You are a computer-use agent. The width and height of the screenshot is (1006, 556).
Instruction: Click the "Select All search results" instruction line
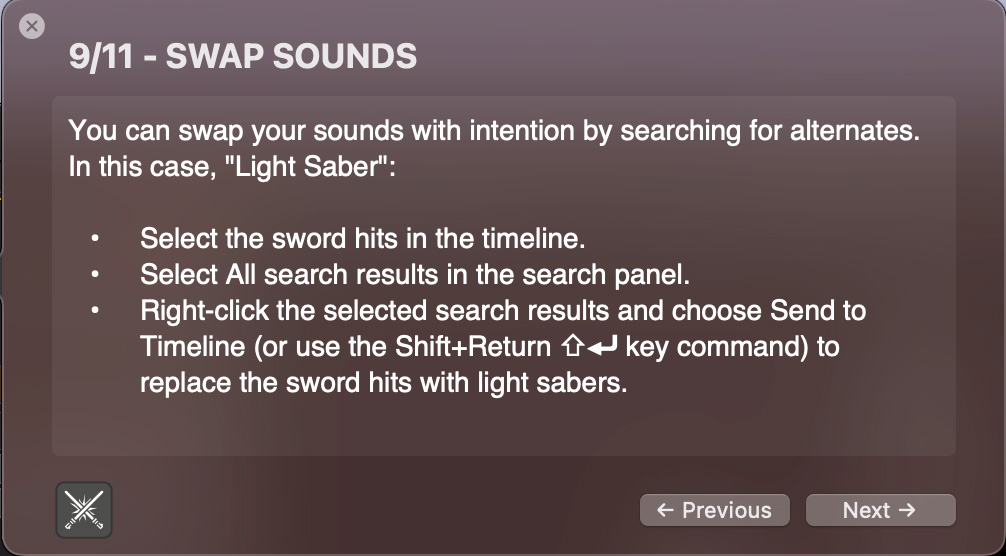[415, 274]
